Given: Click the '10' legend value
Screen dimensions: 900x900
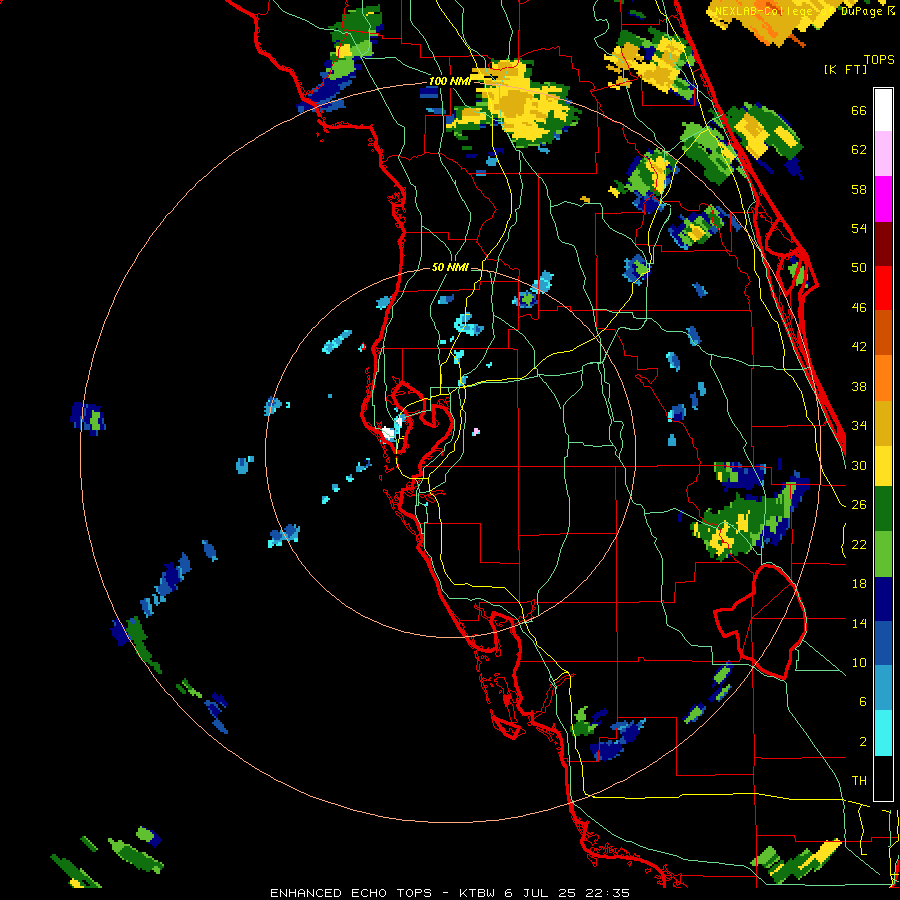Looking at the screenshot, I should (x=859, y=662).
